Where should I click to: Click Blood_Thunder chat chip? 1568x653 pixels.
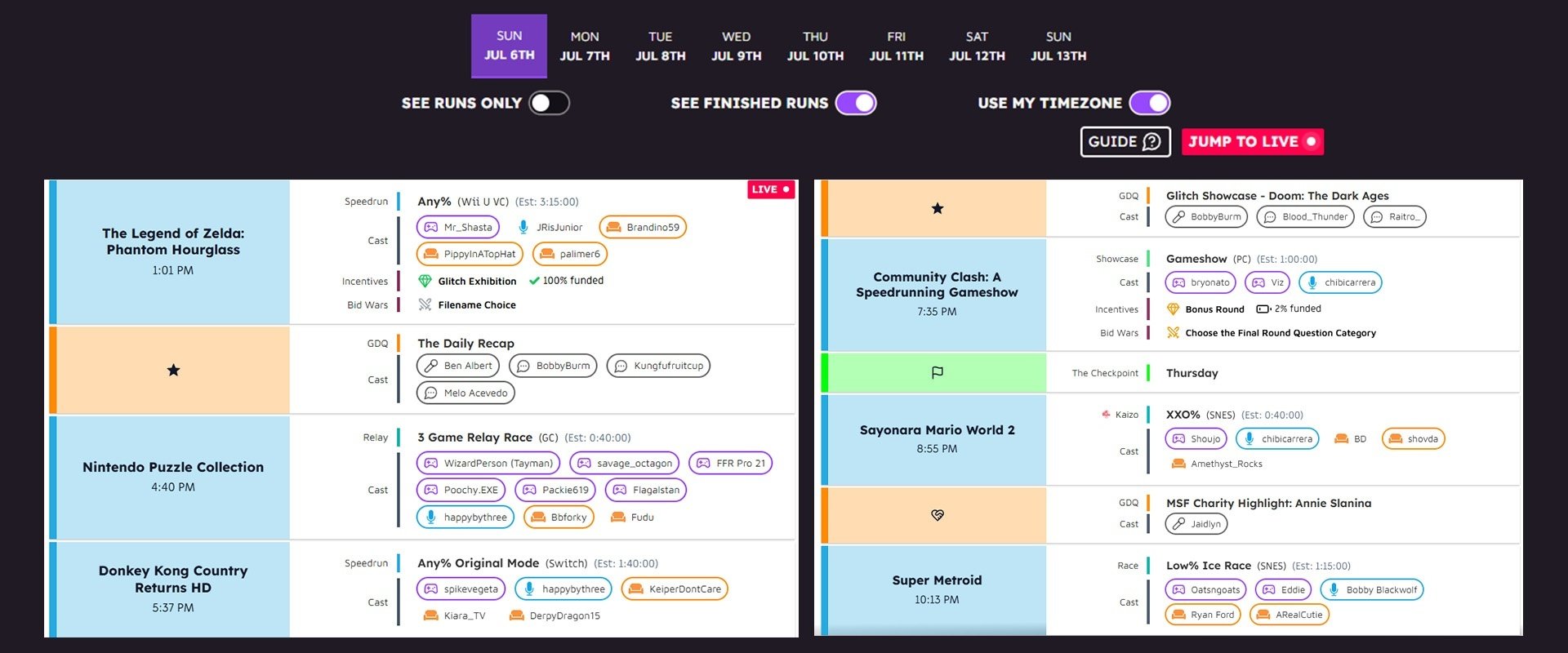coord(1305,216)
